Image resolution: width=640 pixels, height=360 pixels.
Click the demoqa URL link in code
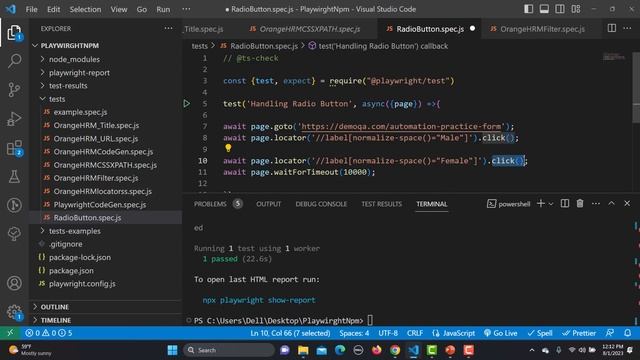pos(401,127)
